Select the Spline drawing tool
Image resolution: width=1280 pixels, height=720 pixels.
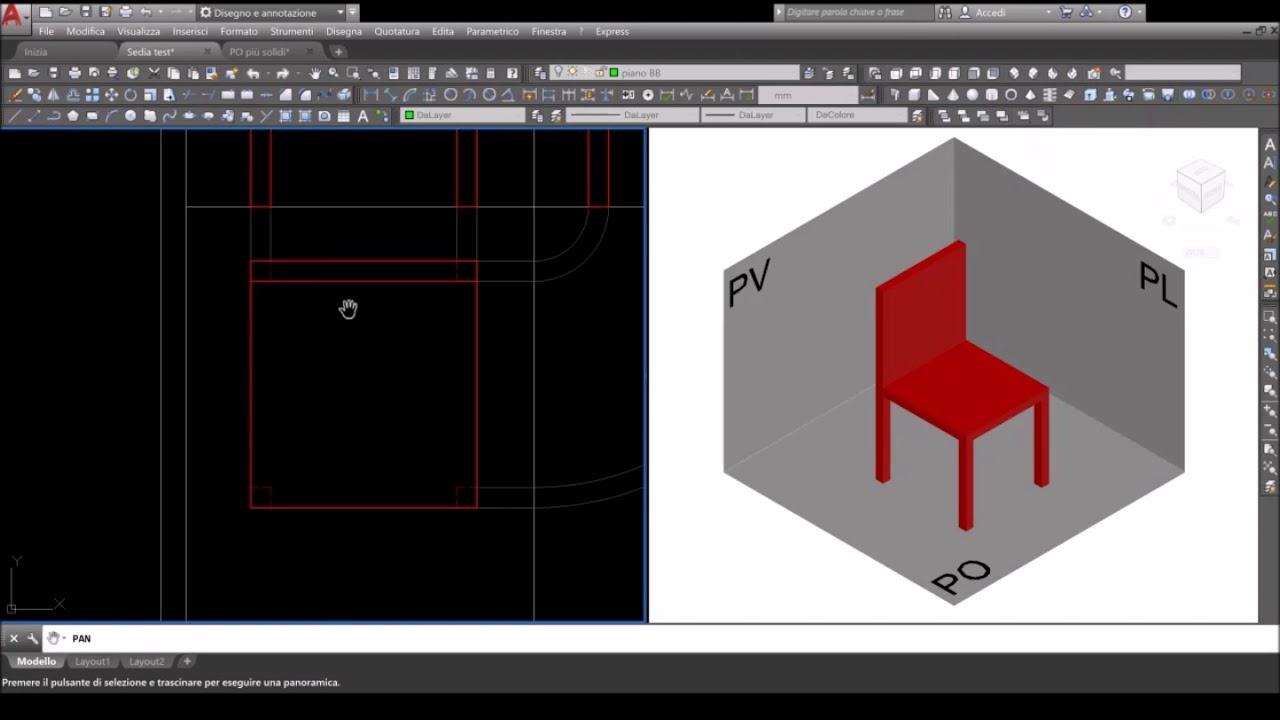point(170,115)
